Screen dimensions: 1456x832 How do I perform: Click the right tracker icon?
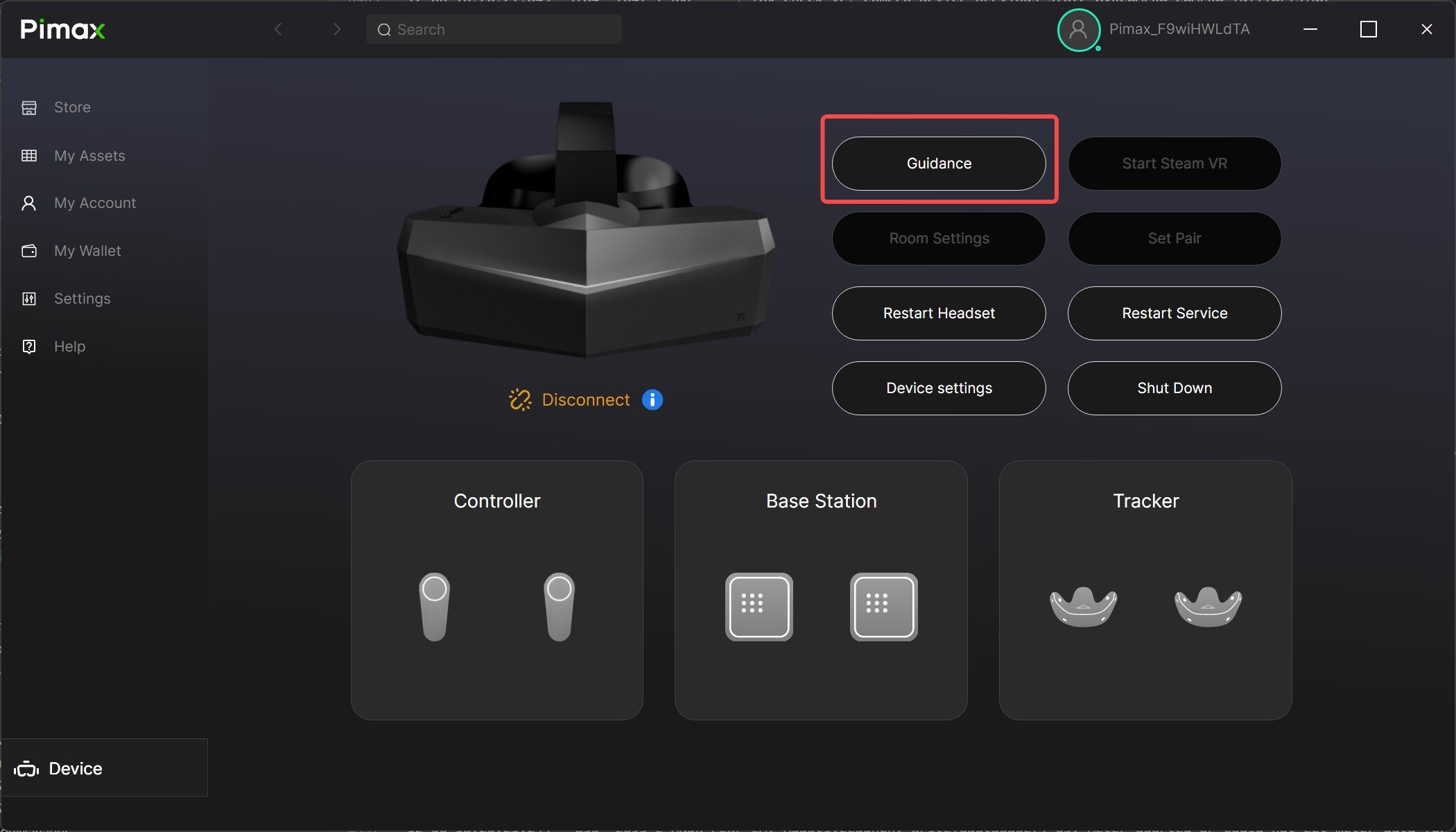(x=1208, y=607)
